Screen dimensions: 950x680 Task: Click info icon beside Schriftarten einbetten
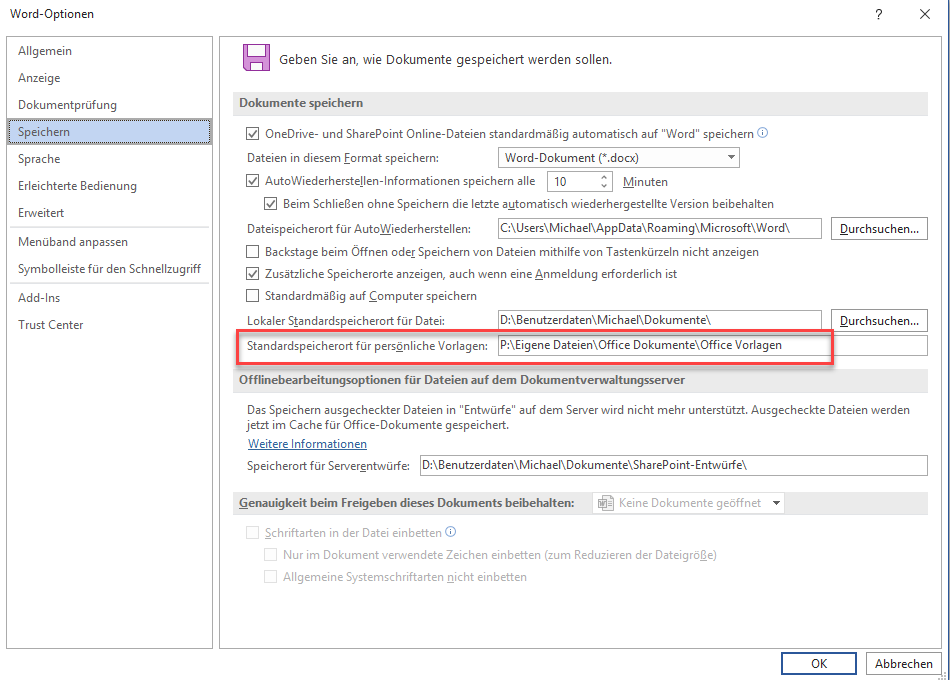click(450, 532)
